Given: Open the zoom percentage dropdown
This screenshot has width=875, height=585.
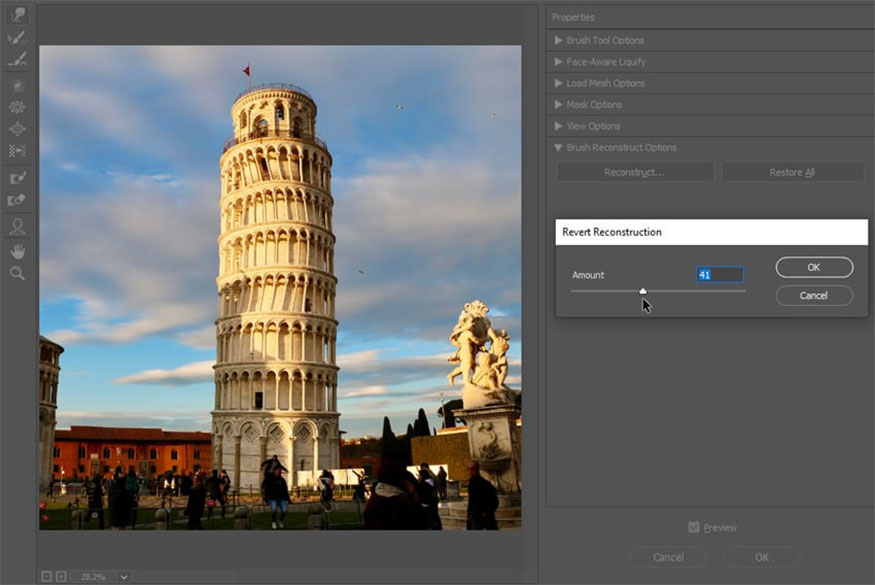Looking at the screenshot, I should [x=122, y=576].
